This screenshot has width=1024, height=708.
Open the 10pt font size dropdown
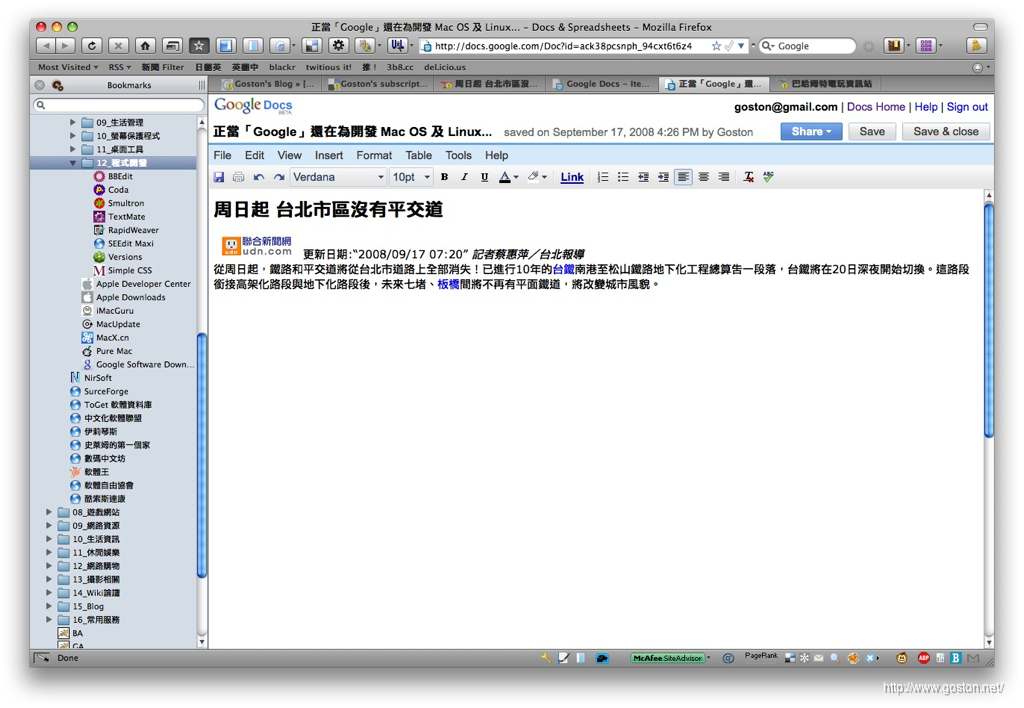click(x=411, y=177)
